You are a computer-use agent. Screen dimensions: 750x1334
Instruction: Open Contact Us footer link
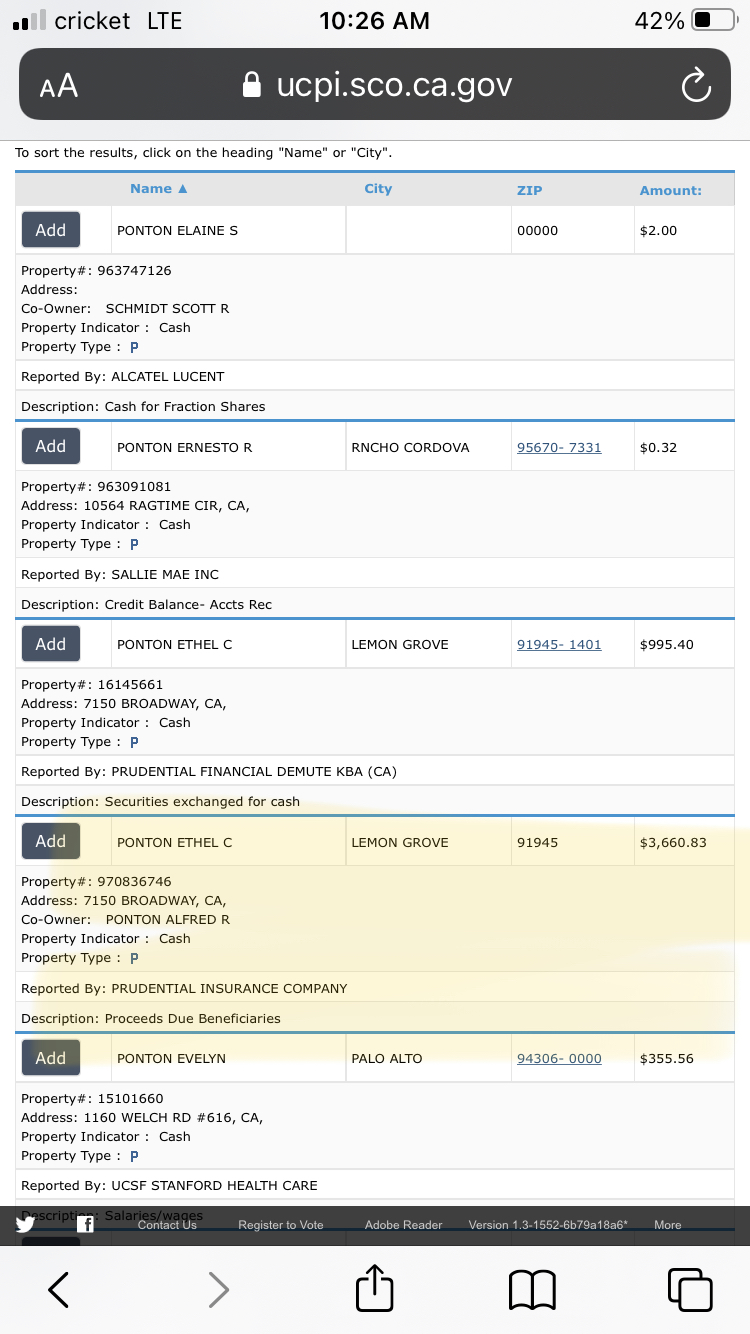(x=167, y=1225)
